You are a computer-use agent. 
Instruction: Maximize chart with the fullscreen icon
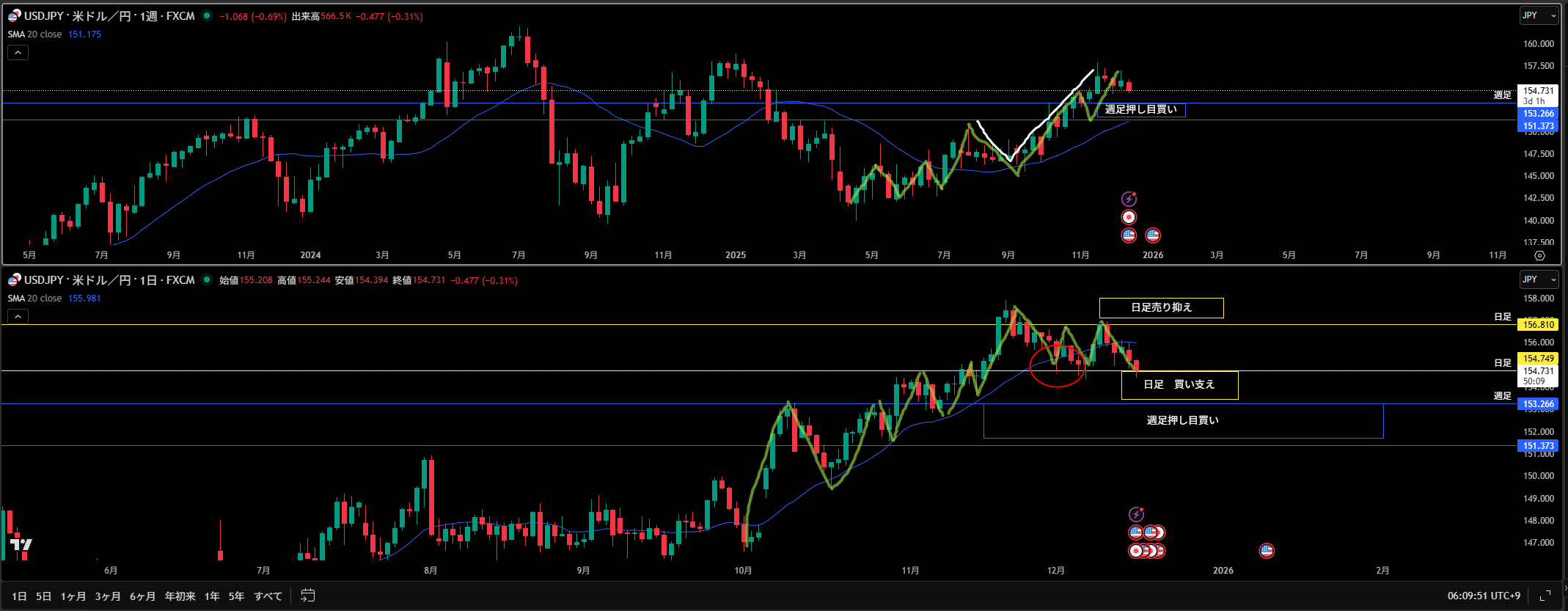tap(1545, 596)
